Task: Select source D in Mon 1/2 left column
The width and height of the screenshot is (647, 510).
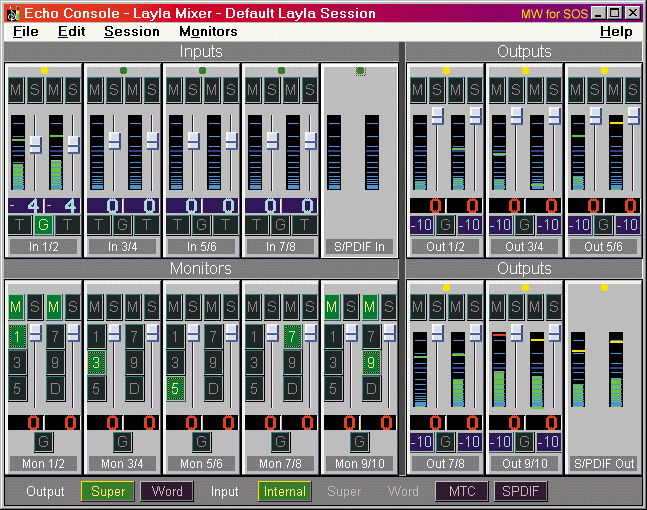Action: (55, 387)
